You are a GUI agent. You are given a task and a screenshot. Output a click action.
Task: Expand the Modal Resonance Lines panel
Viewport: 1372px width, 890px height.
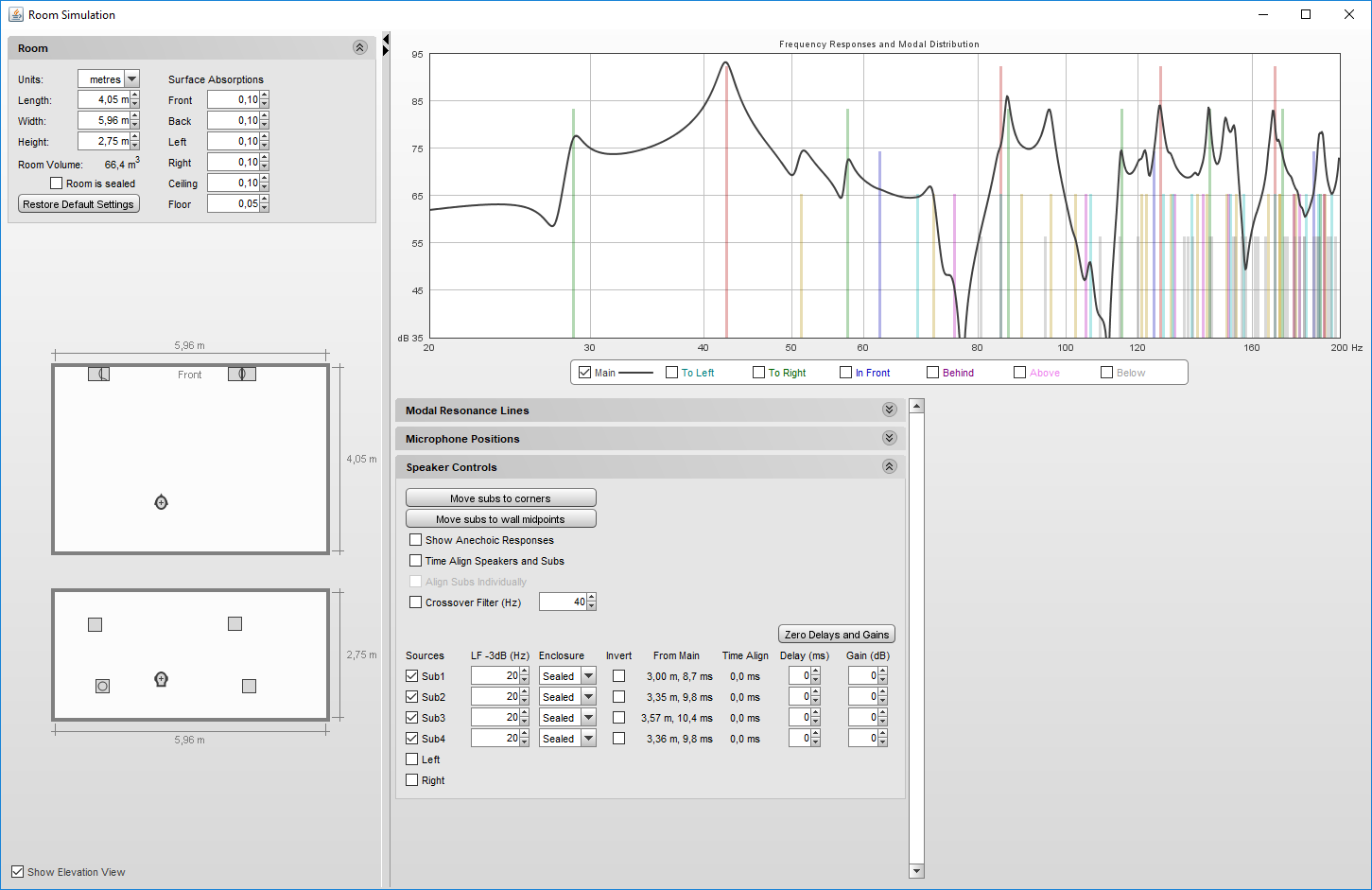tap(889, 410)
